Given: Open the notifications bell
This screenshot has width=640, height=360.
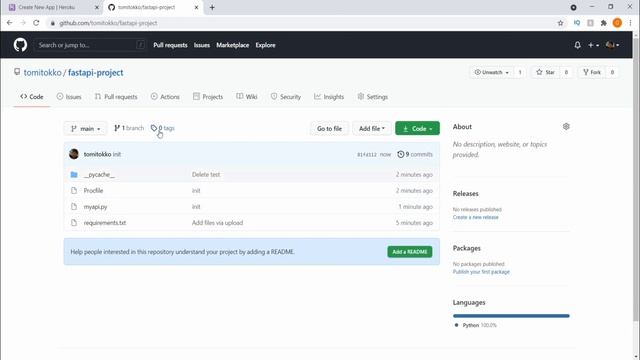Looking at the screenshot, I should [x=577, y=45].
